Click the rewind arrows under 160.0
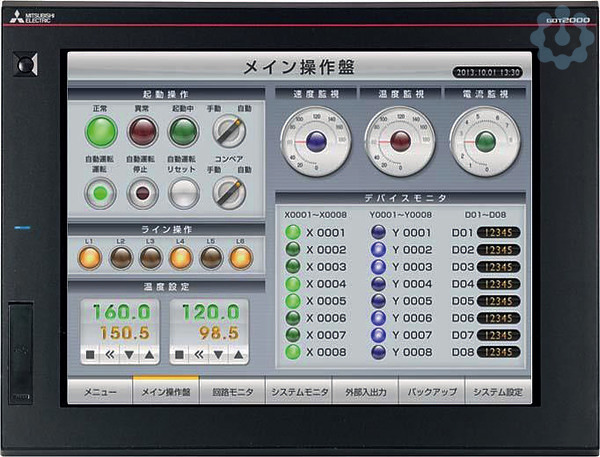Screen dimensions: 600x457 [x=110, y=354]
